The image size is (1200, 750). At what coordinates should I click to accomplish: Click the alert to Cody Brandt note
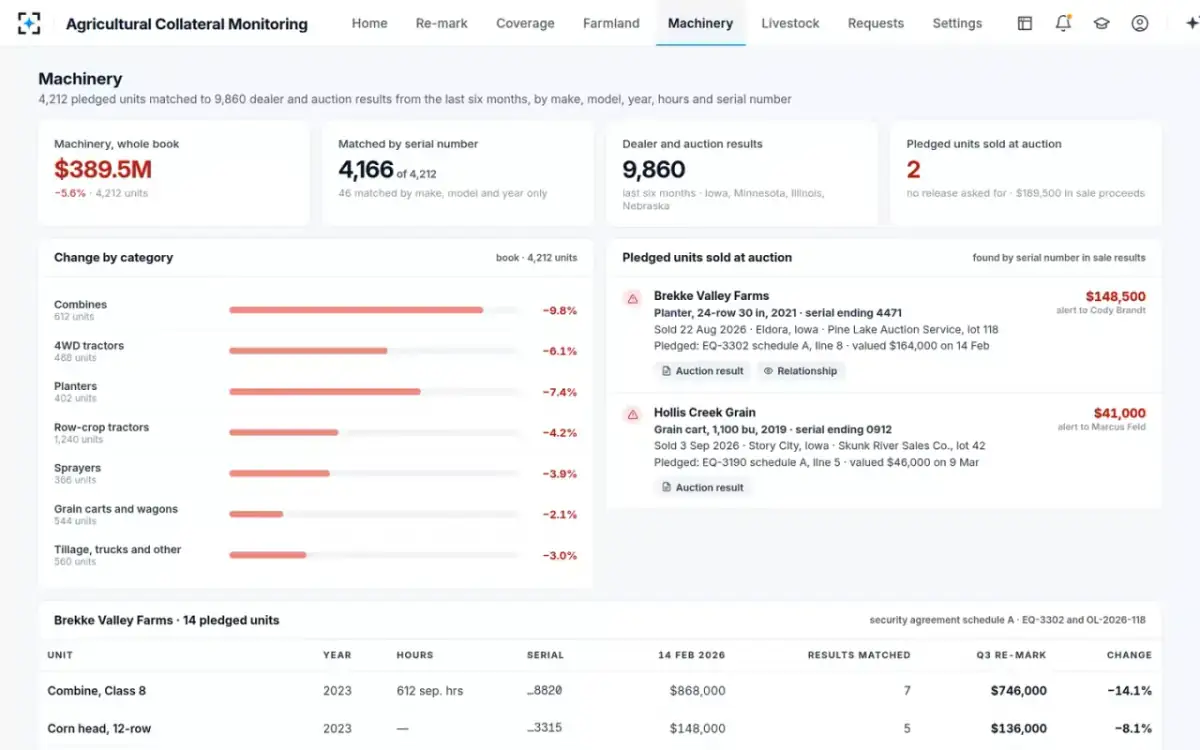1101,311
